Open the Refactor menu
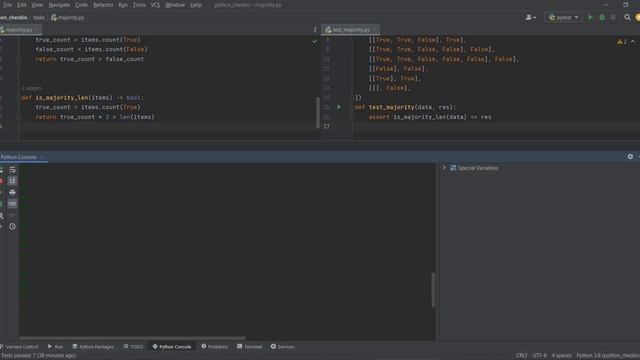Screen dimensions: 640x360 pos(103,5)
